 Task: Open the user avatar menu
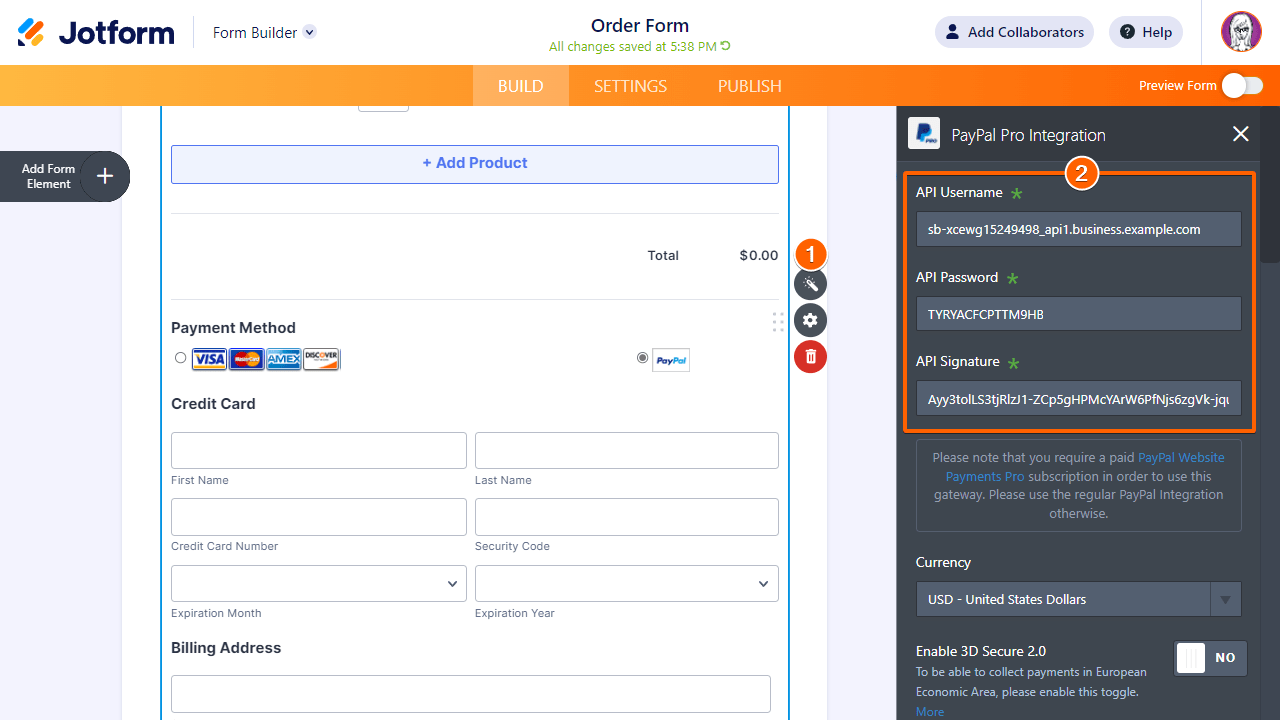coord(1241,32)
